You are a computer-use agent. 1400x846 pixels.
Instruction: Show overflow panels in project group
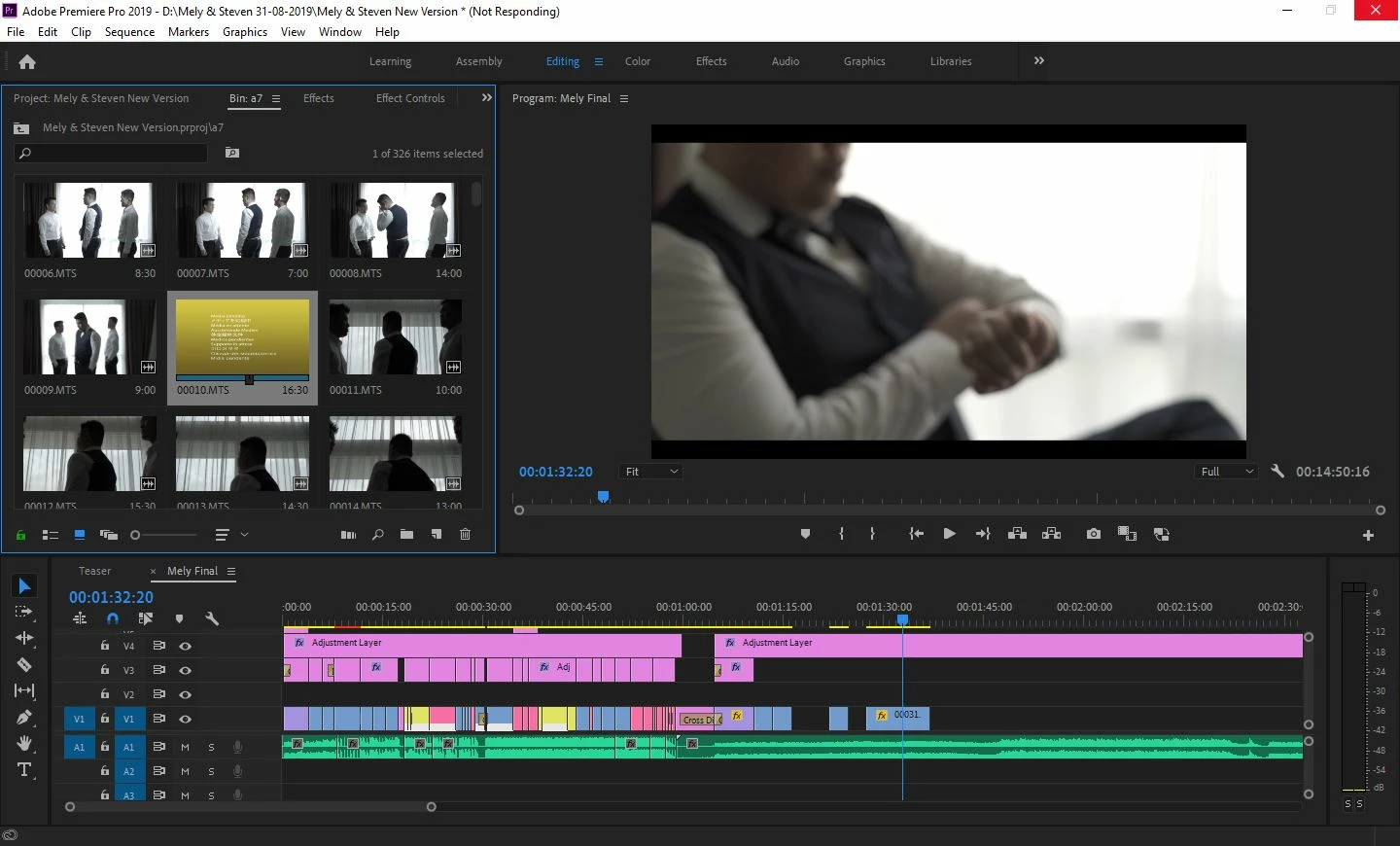(487, 97)
